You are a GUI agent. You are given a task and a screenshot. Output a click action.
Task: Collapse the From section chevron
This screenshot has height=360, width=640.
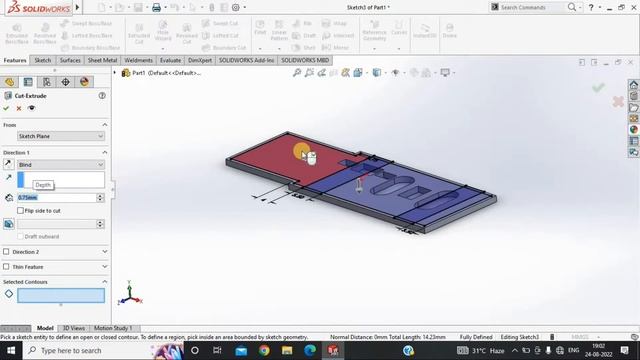click(104, 124)
